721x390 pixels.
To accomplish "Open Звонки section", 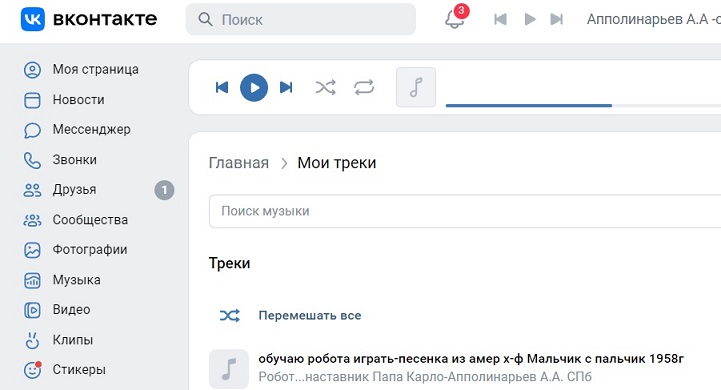I will [x=74, y=160].
